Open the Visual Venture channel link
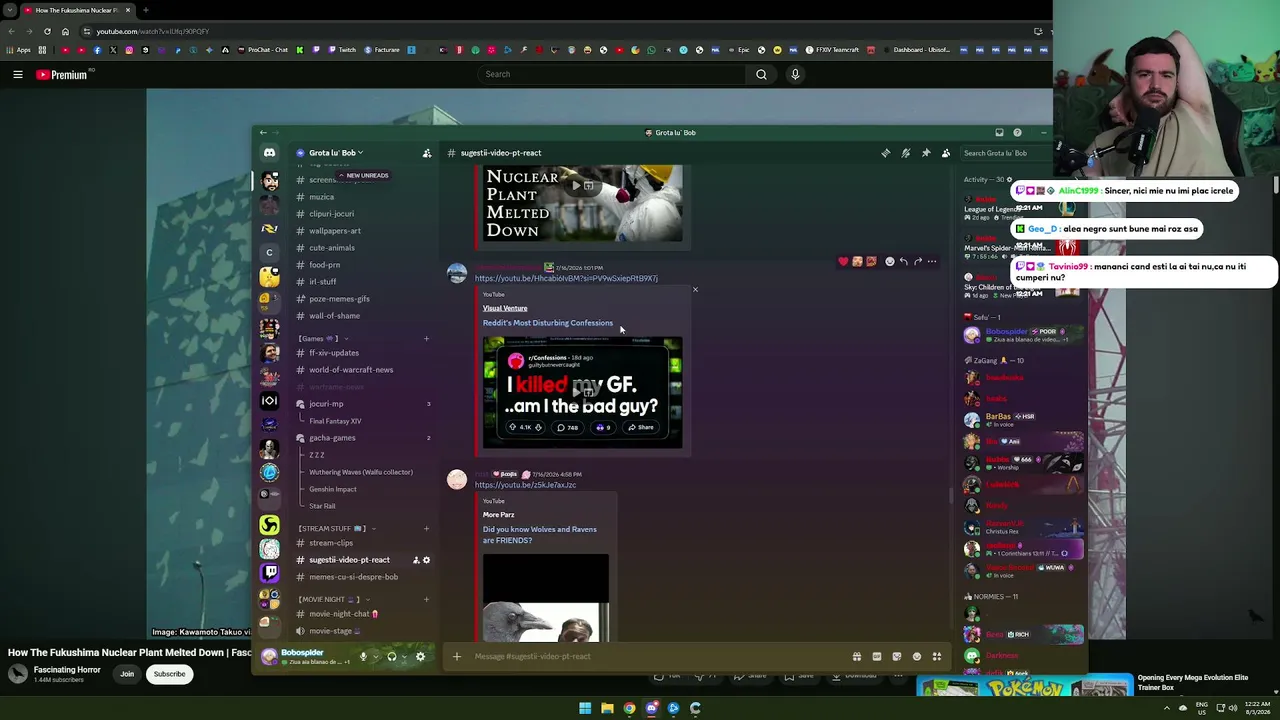Screen dimensions: 1280x720 pos(505,308)
